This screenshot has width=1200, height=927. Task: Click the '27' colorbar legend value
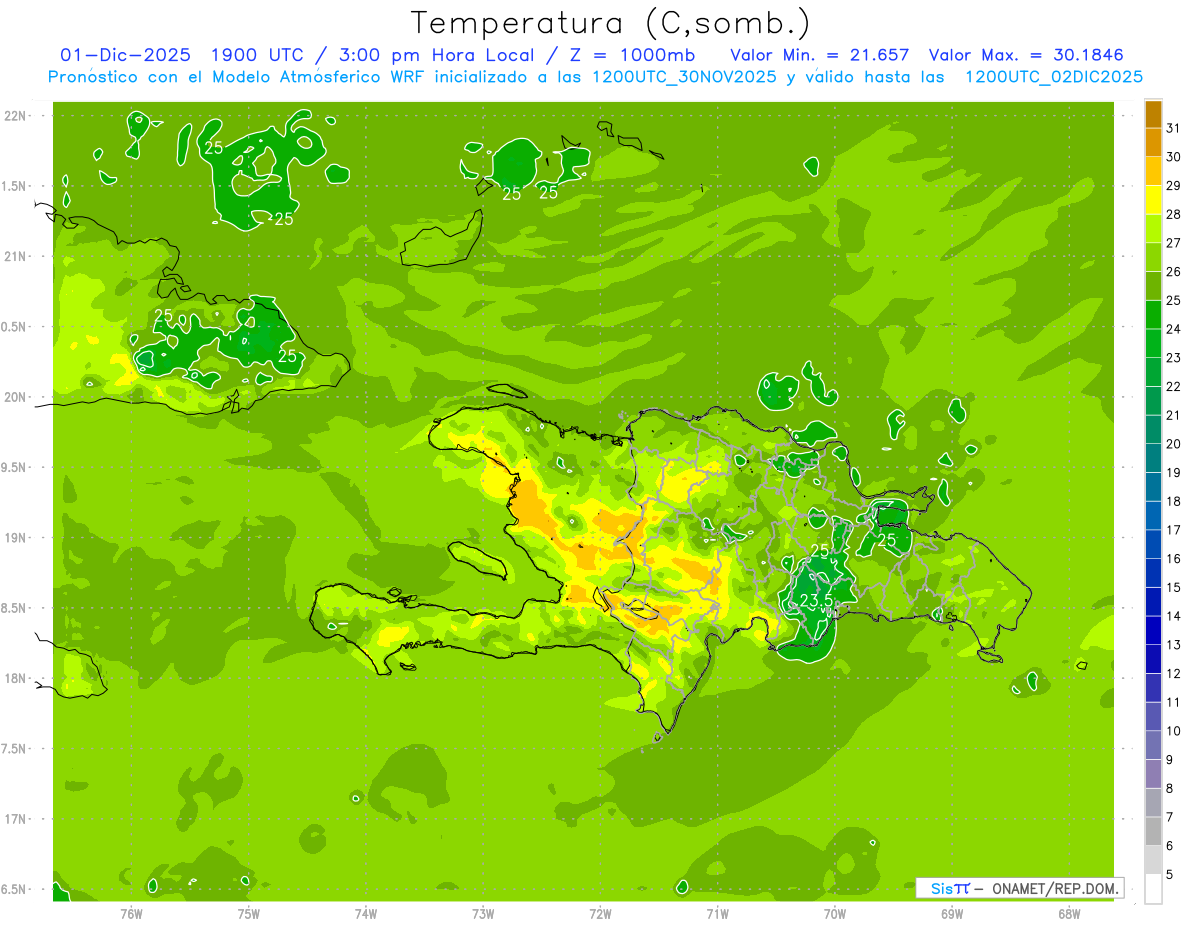[1174, 242]
